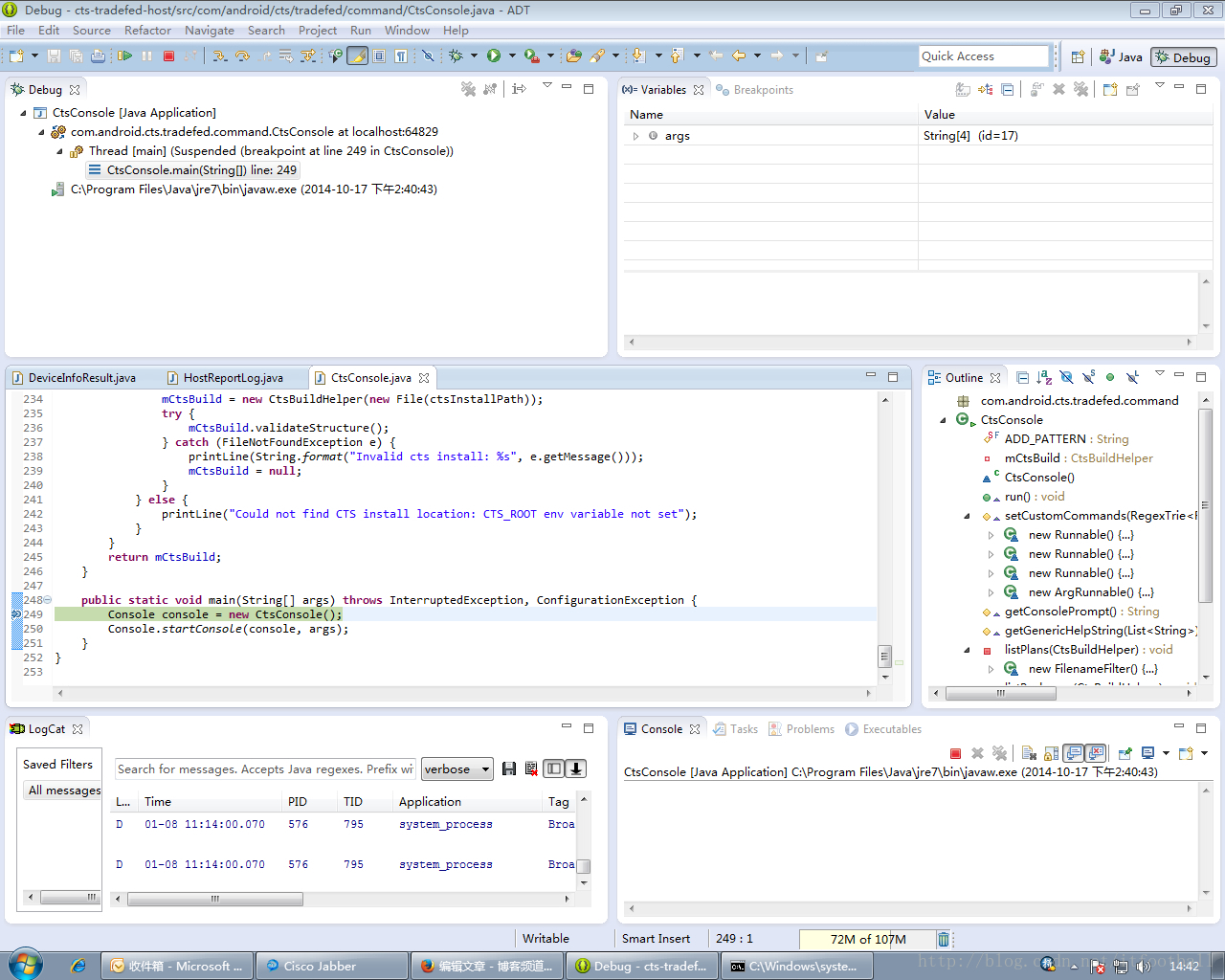
Task: Toggle LogCat scroll lock down-arrow button
Action: (x=576, y=768)
